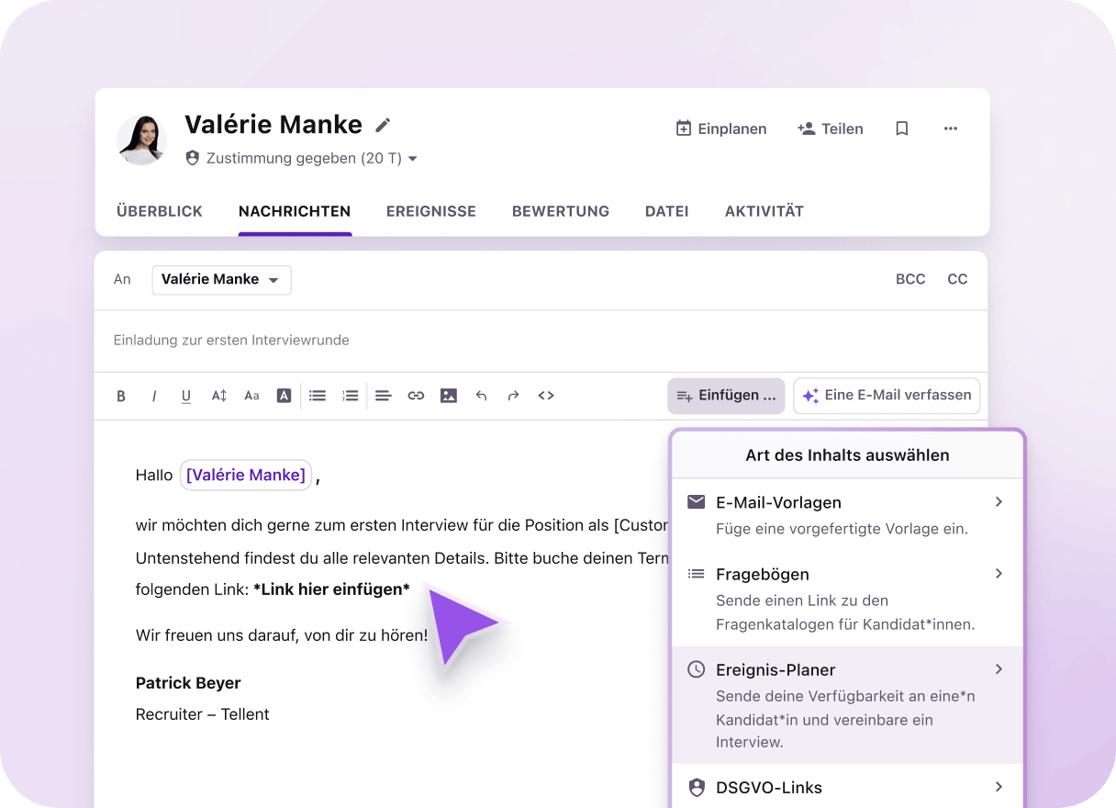
Task: Open the Ereignisse tab
Action: pyautogui.click(x=431, y=211)
